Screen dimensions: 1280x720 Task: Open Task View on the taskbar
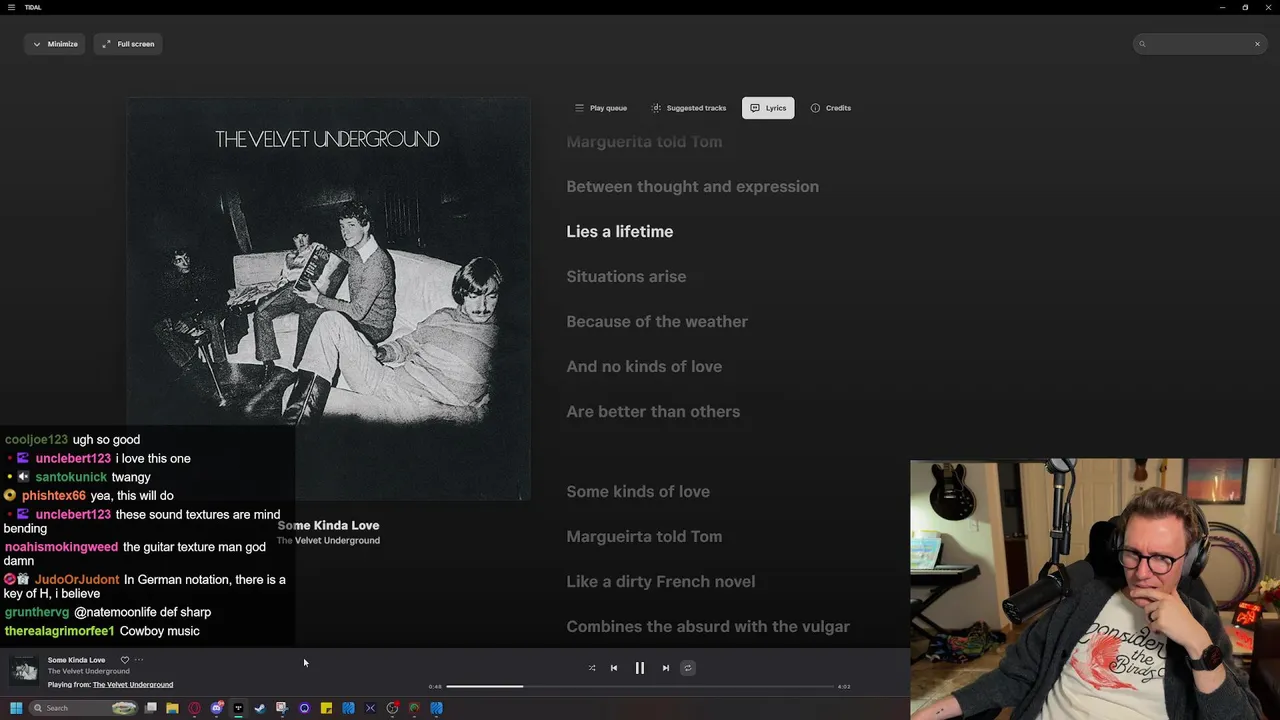point(150,708)
